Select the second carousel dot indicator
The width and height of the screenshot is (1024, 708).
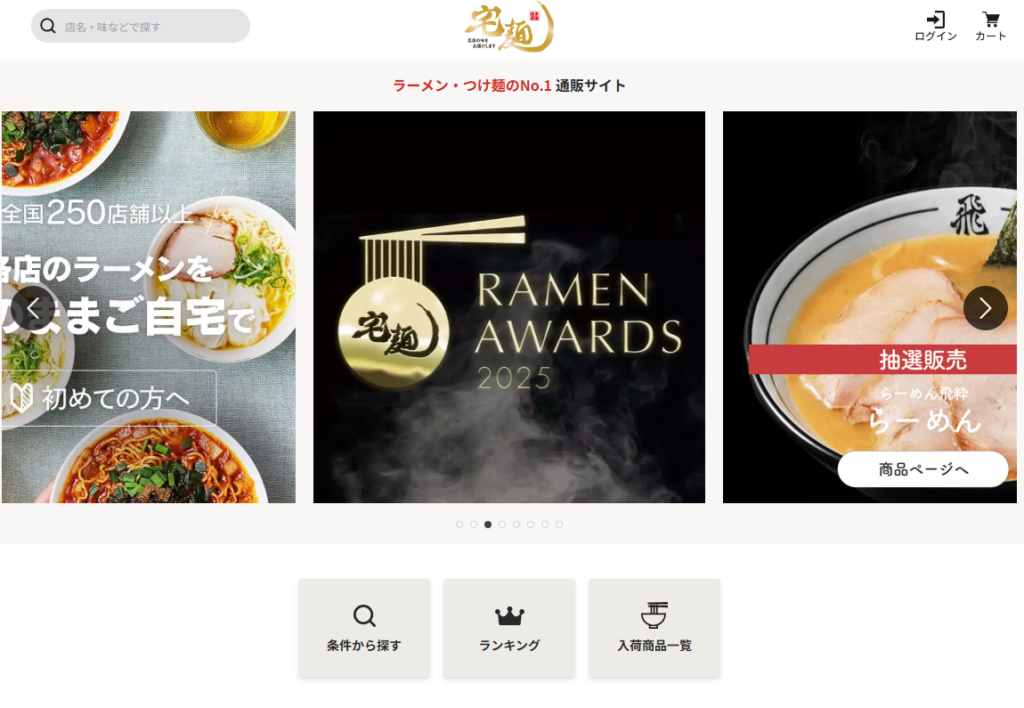(x=473, y=524)
